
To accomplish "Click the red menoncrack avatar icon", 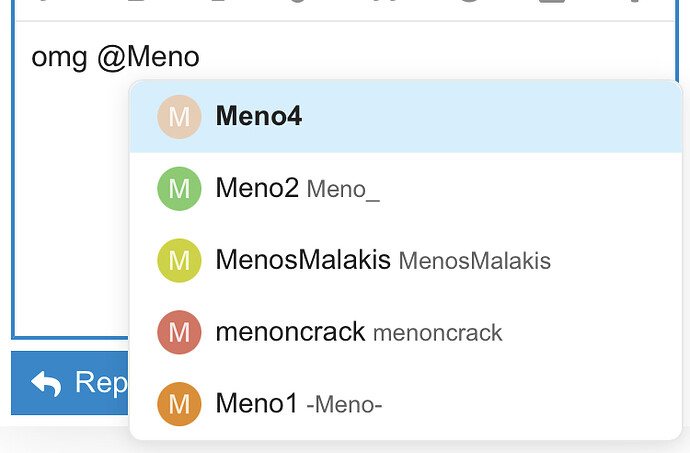I will pos(179,332).
